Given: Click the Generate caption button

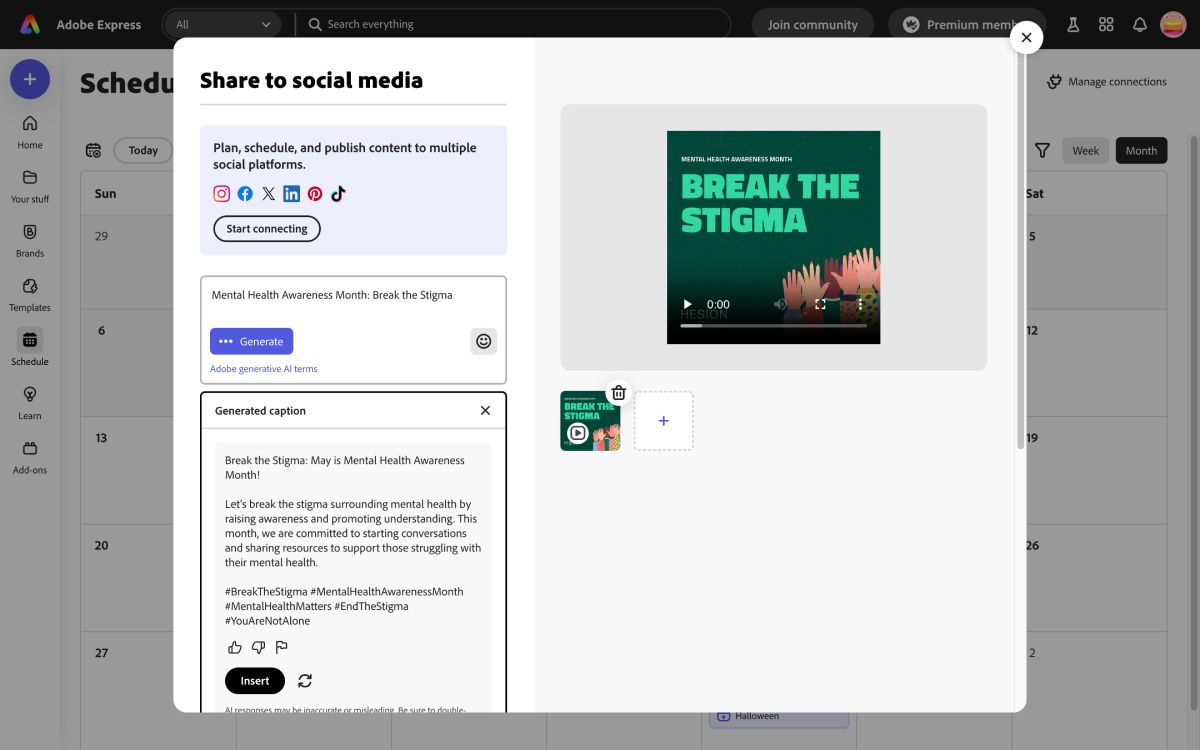Looking at the screenshot, I should pyautogui.click(x=251, y=341).
